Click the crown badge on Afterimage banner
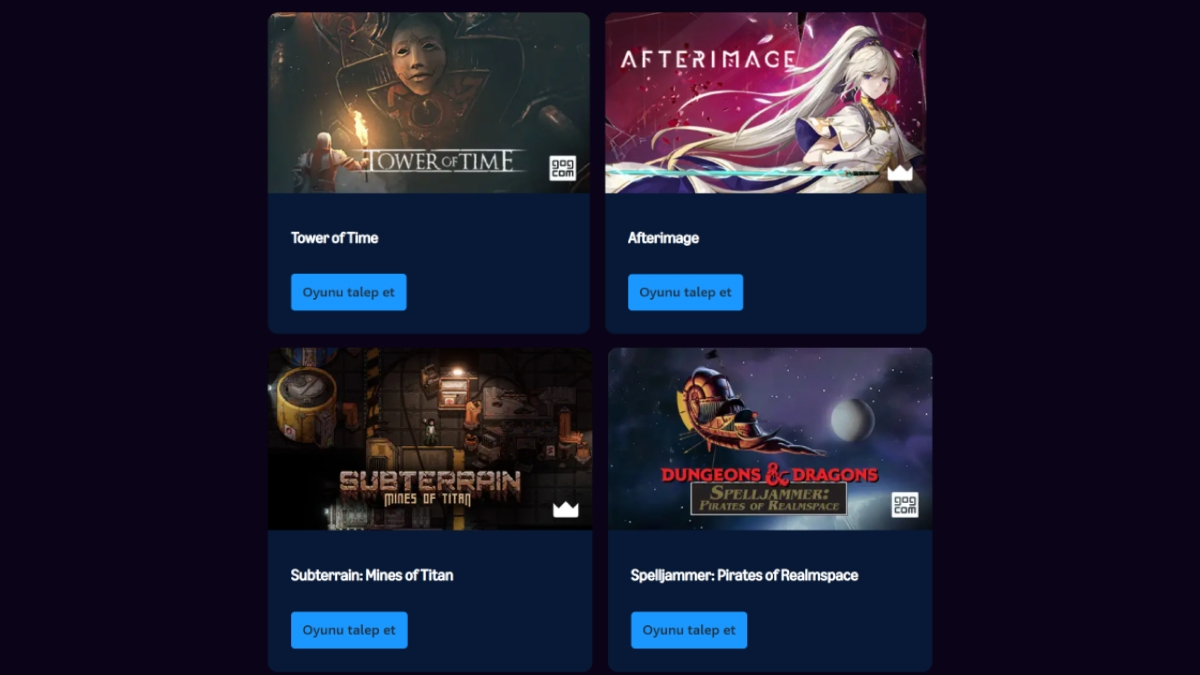Viewport: 1200px width, 675px height. 900,173
